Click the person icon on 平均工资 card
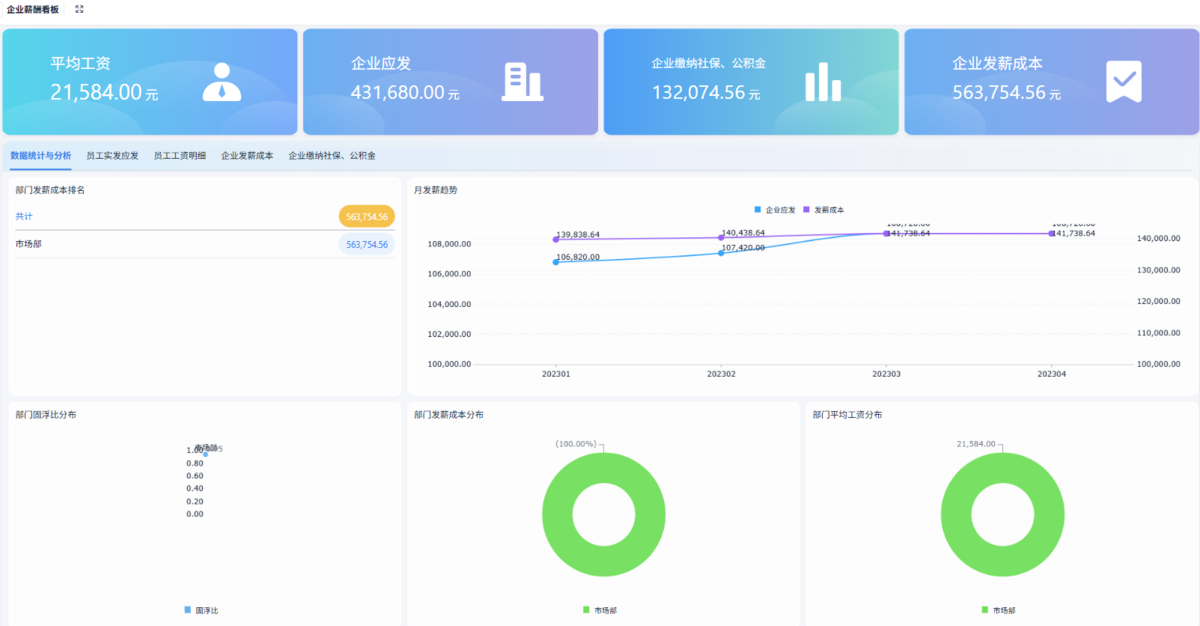Viewport: 1200px width, 626px height. (x=222, y=82)
